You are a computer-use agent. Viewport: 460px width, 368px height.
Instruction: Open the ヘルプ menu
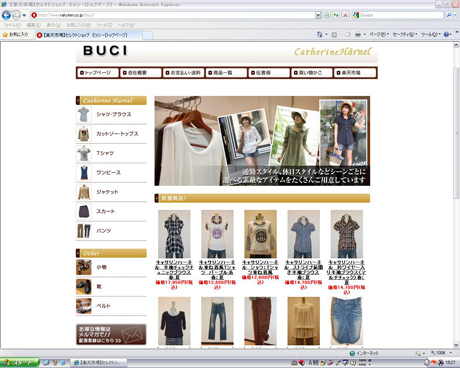(126, 25)
